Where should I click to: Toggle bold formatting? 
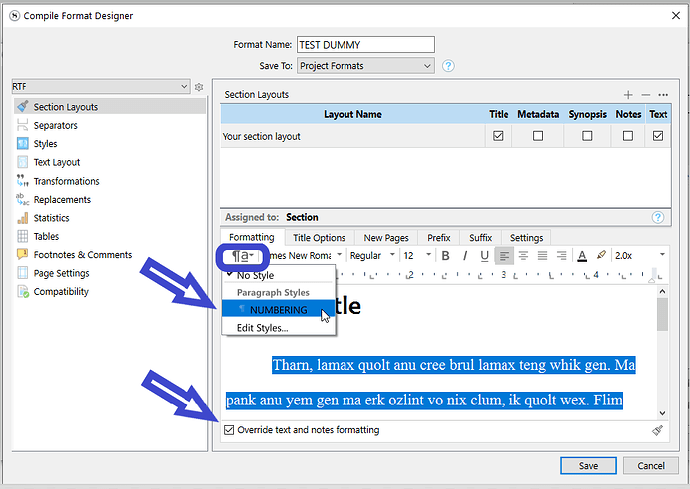coord(445,256)
